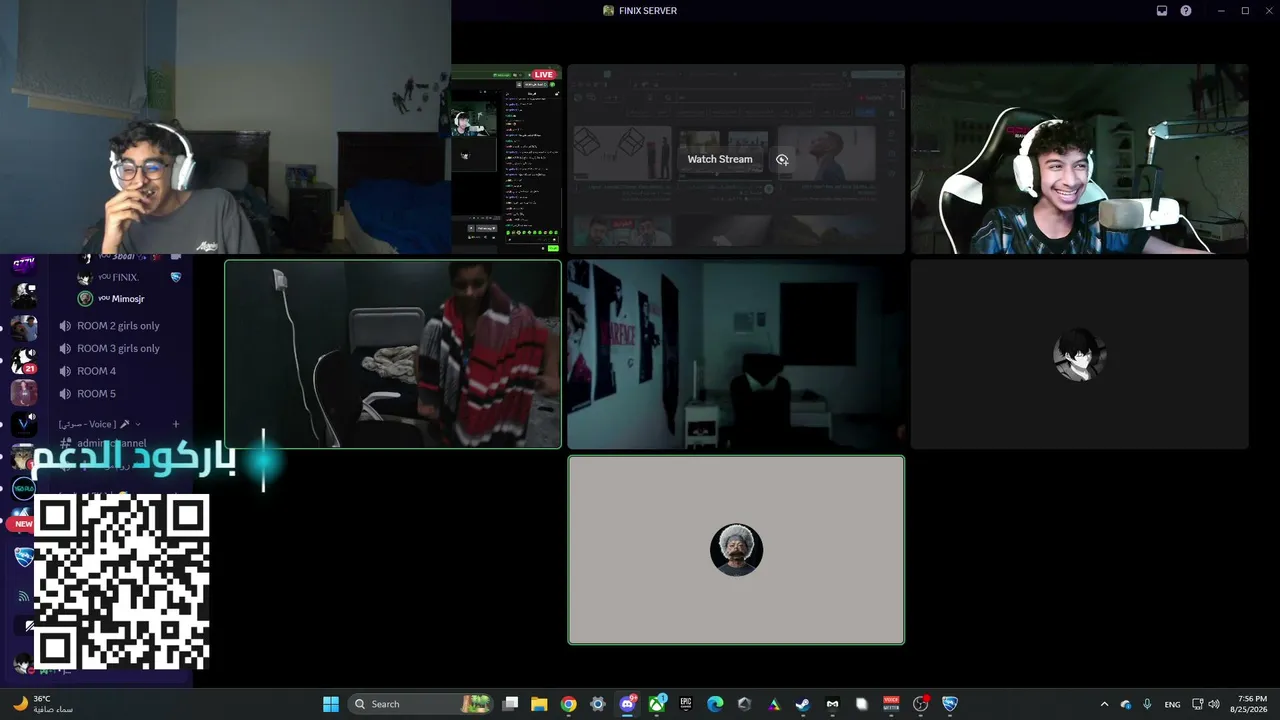
Task: Click the taskbar Search box
Action: coord(422,704)
